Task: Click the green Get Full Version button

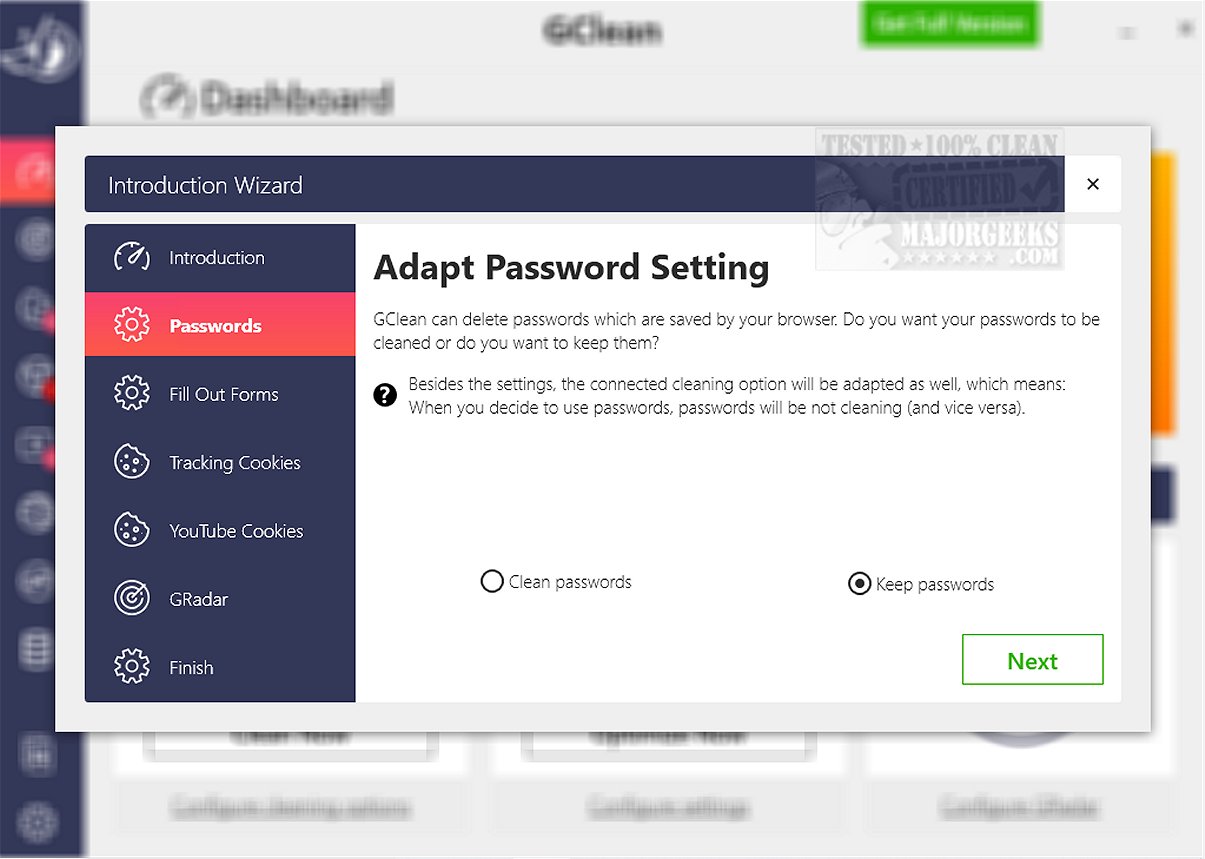Action: point(949,24)
